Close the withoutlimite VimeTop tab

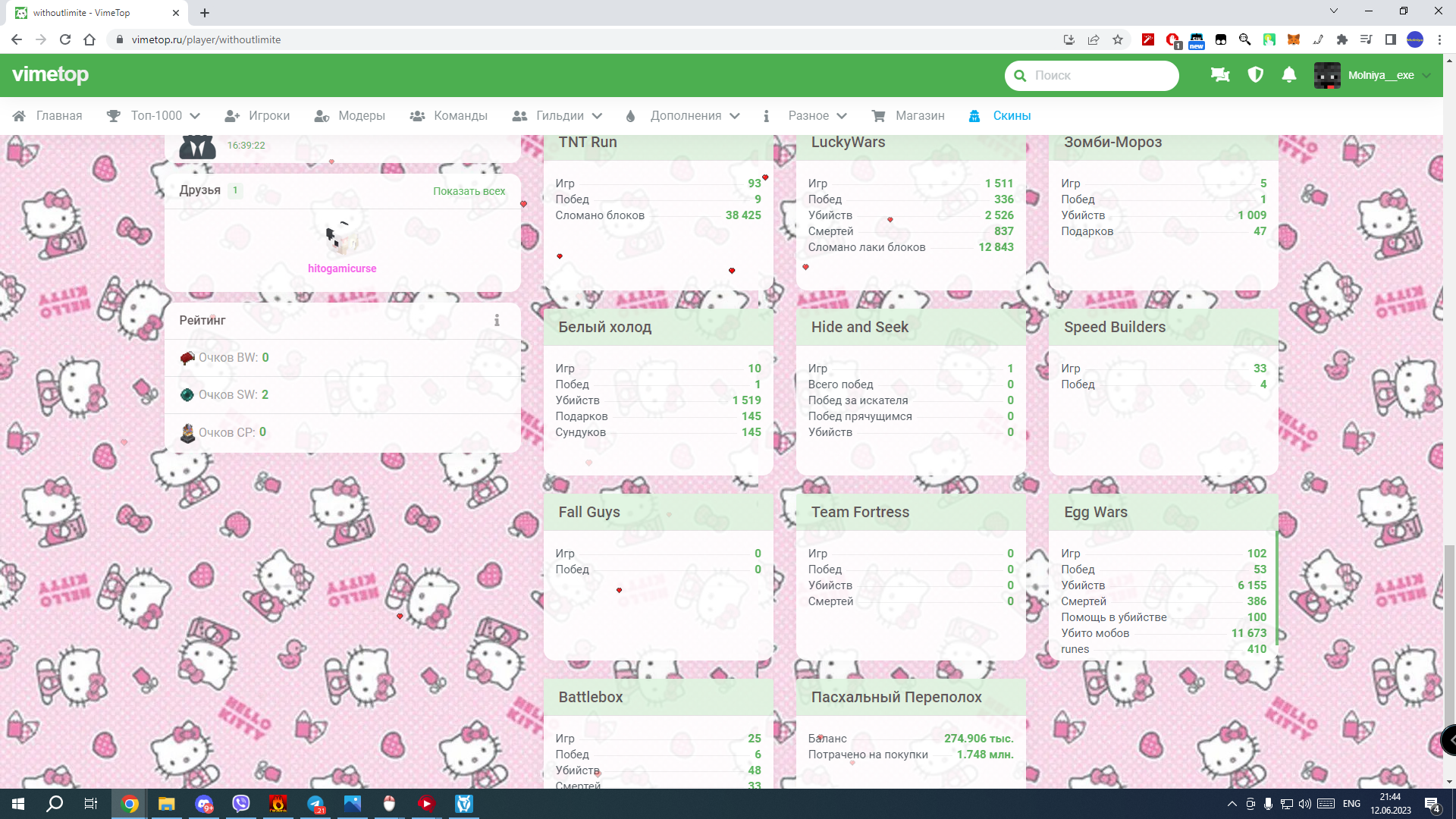tap(176, 13)
